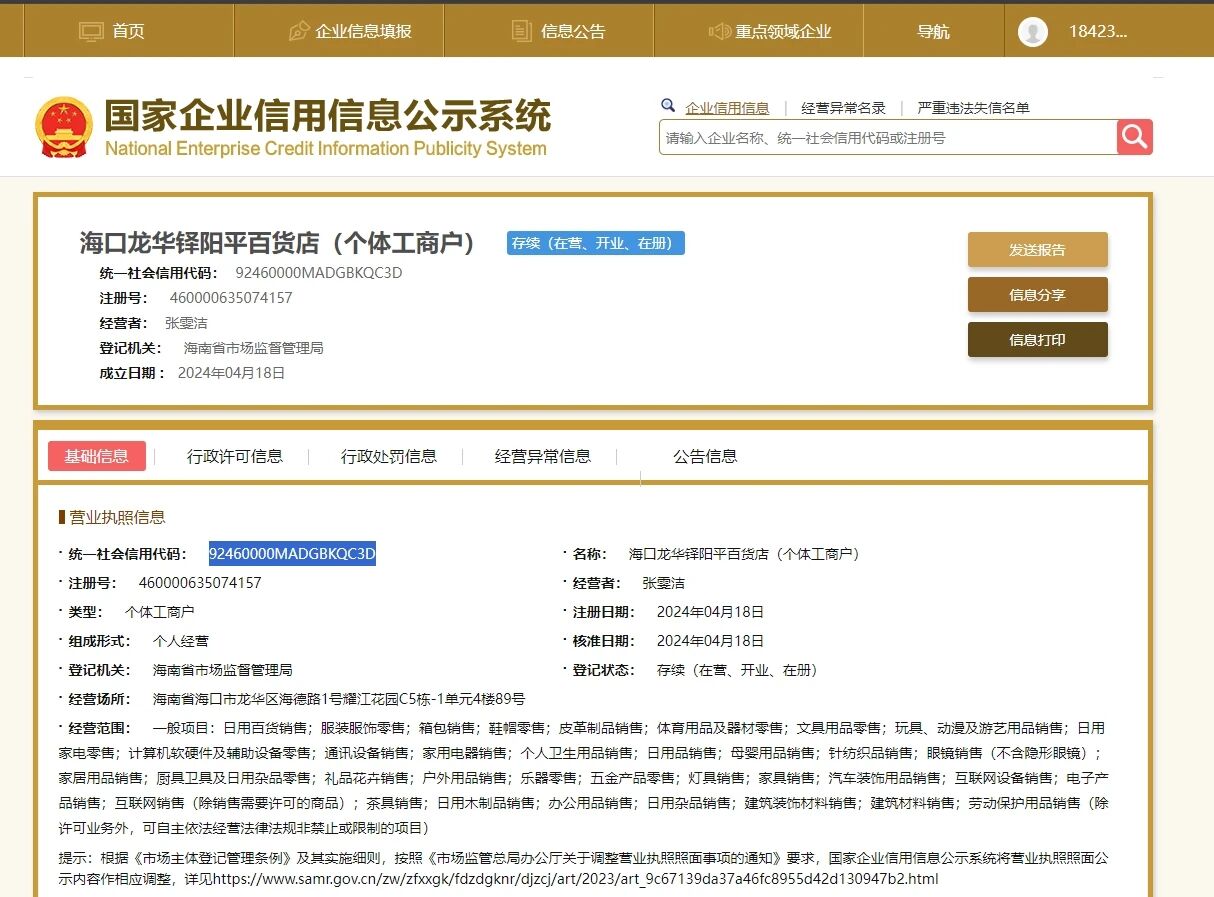Select the 经营异常名录 search category
Viewport: 1214px width, 897px height.
pos(843,108)
